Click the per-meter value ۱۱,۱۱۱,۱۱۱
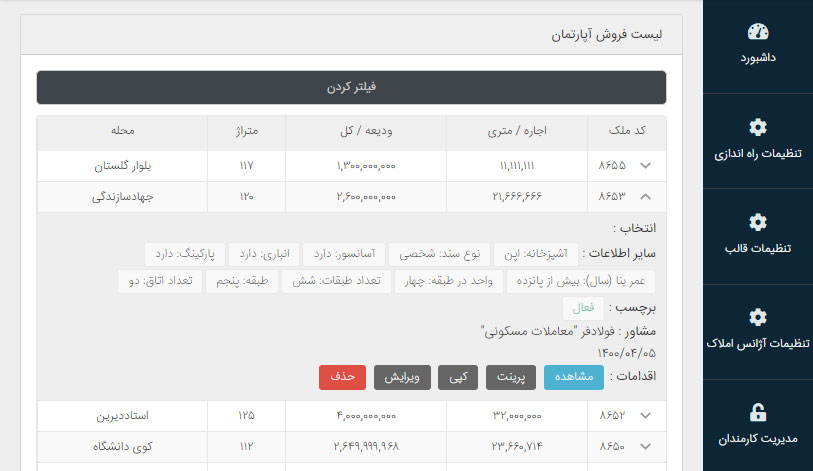The image size is (813, 471). (x=517, y=166)
